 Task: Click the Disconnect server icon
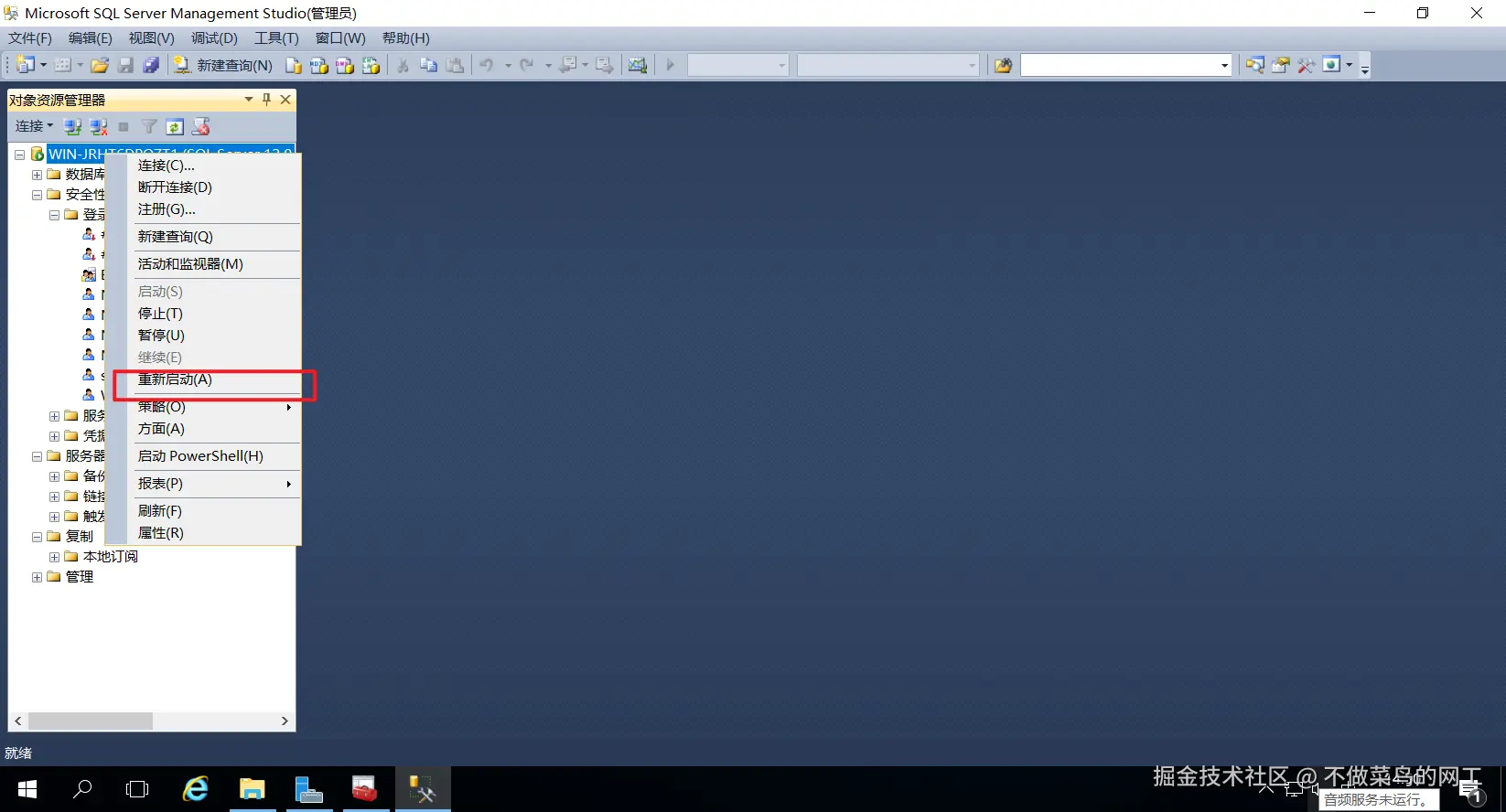98,126
